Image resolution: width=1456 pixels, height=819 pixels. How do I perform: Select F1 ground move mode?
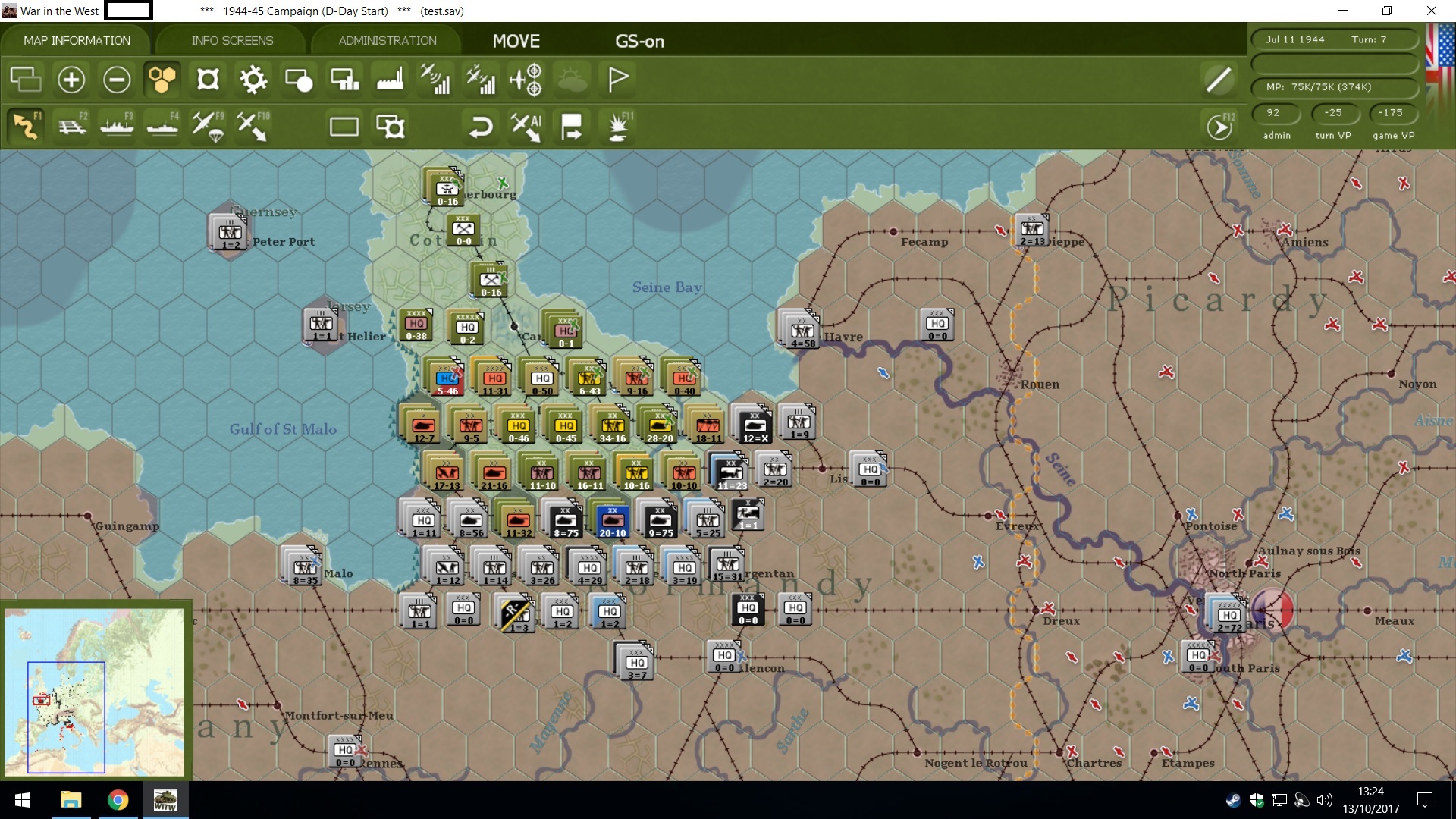coord(26,126)
